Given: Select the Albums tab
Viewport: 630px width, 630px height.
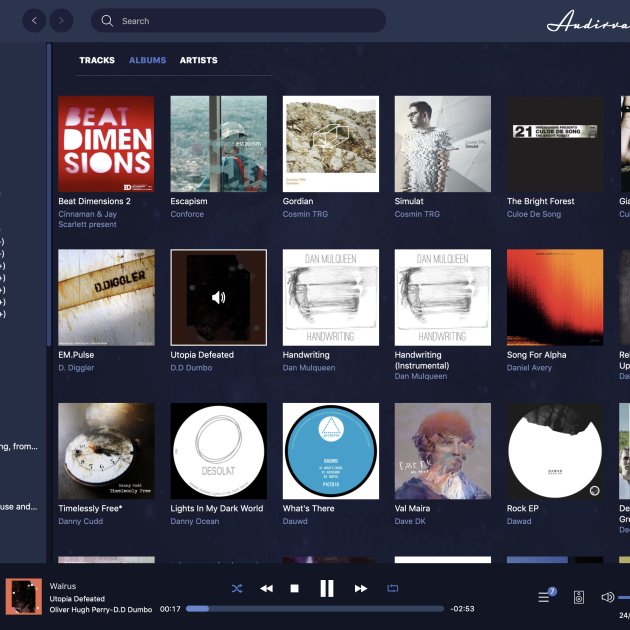Looking at the screenshot, I should 147,60.
